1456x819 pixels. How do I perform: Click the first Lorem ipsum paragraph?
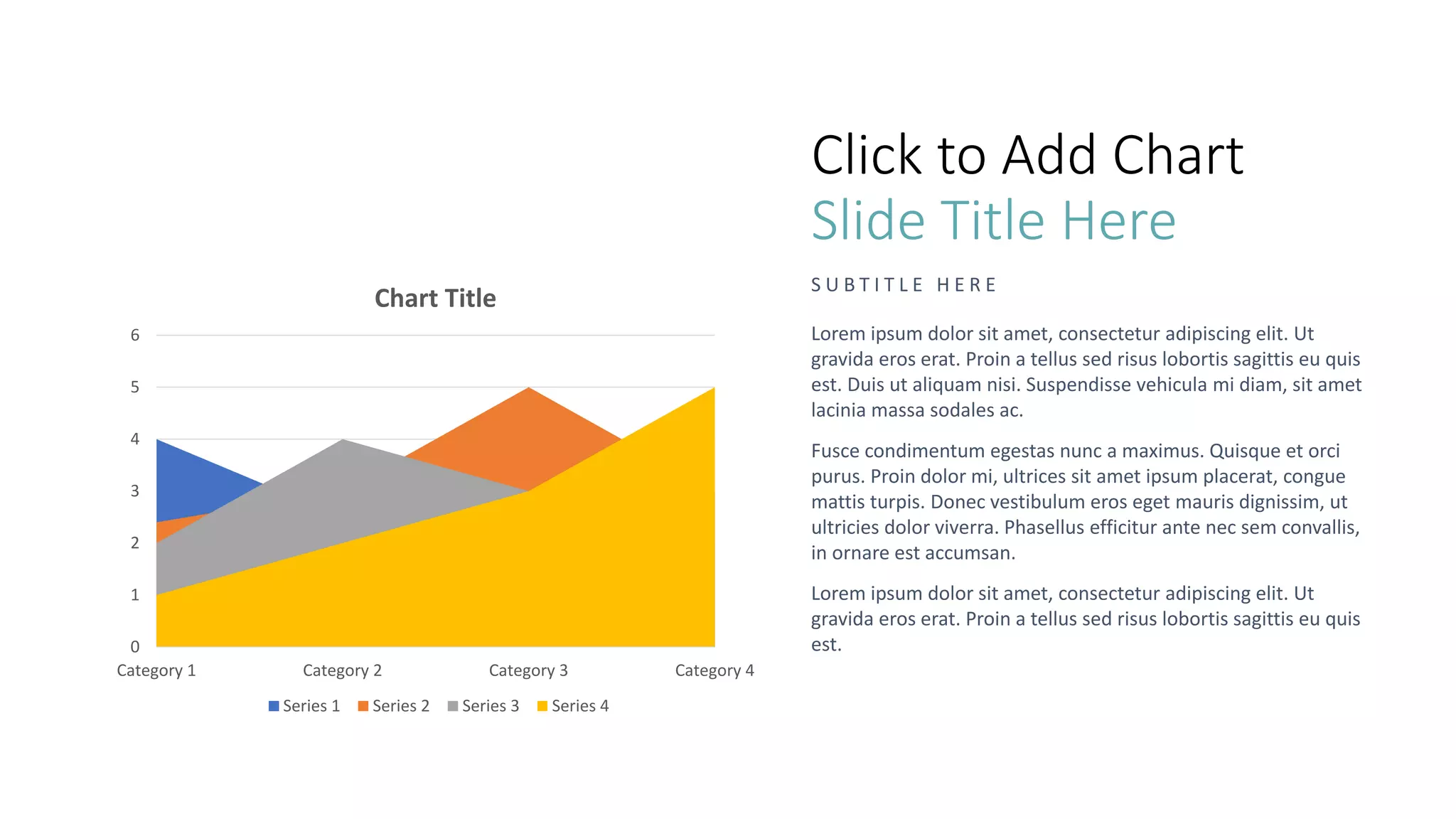1086,372
